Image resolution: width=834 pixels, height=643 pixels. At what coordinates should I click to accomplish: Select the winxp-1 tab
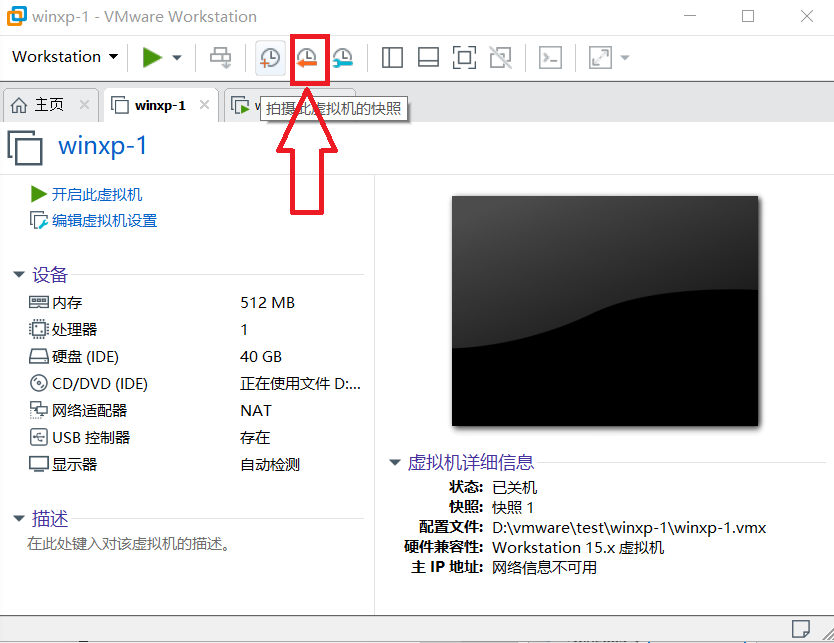pos(160,105)
